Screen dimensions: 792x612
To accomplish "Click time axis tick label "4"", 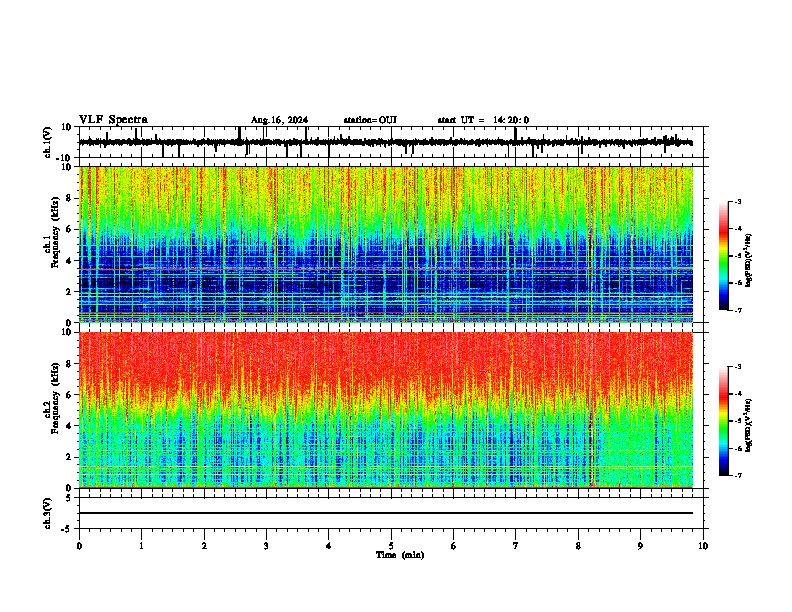I will point(329,546).
